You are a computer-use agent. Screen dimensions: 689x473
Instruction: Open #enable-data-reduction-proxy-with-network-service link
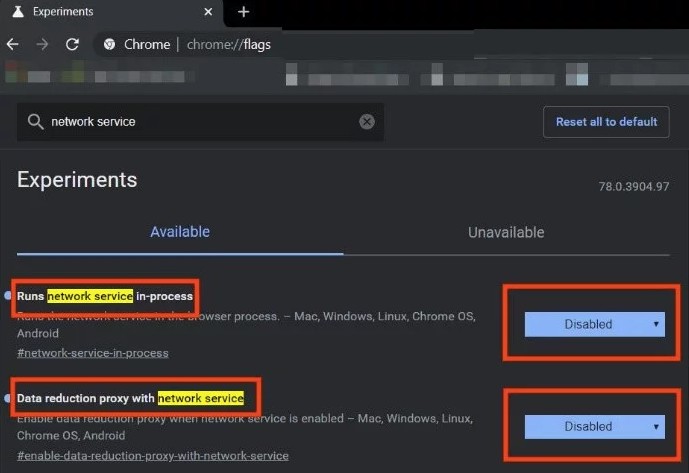tap(152, 456)
